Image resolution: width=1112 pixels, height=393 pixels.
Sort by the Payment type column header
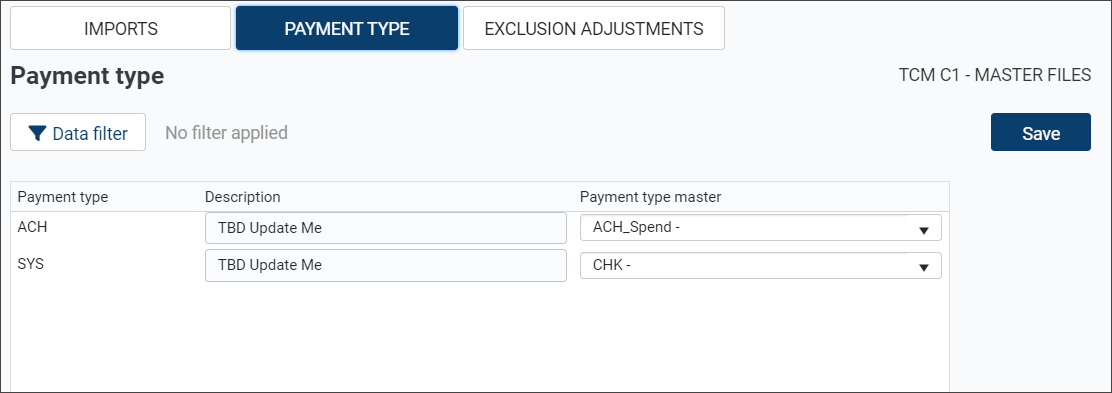pyautogui.click(x=62, y=197)
